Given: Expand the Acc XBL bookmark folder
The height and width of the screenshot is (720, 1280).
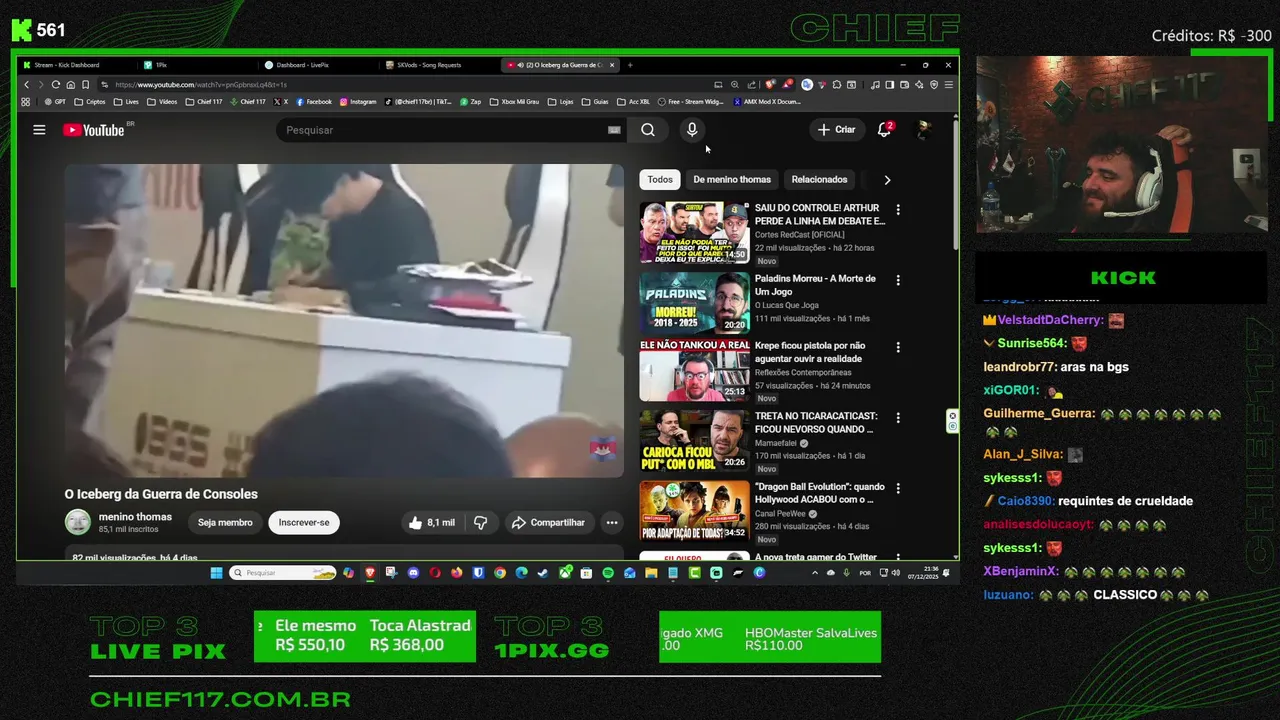Looking at the screenshot, I should [633, 102].
